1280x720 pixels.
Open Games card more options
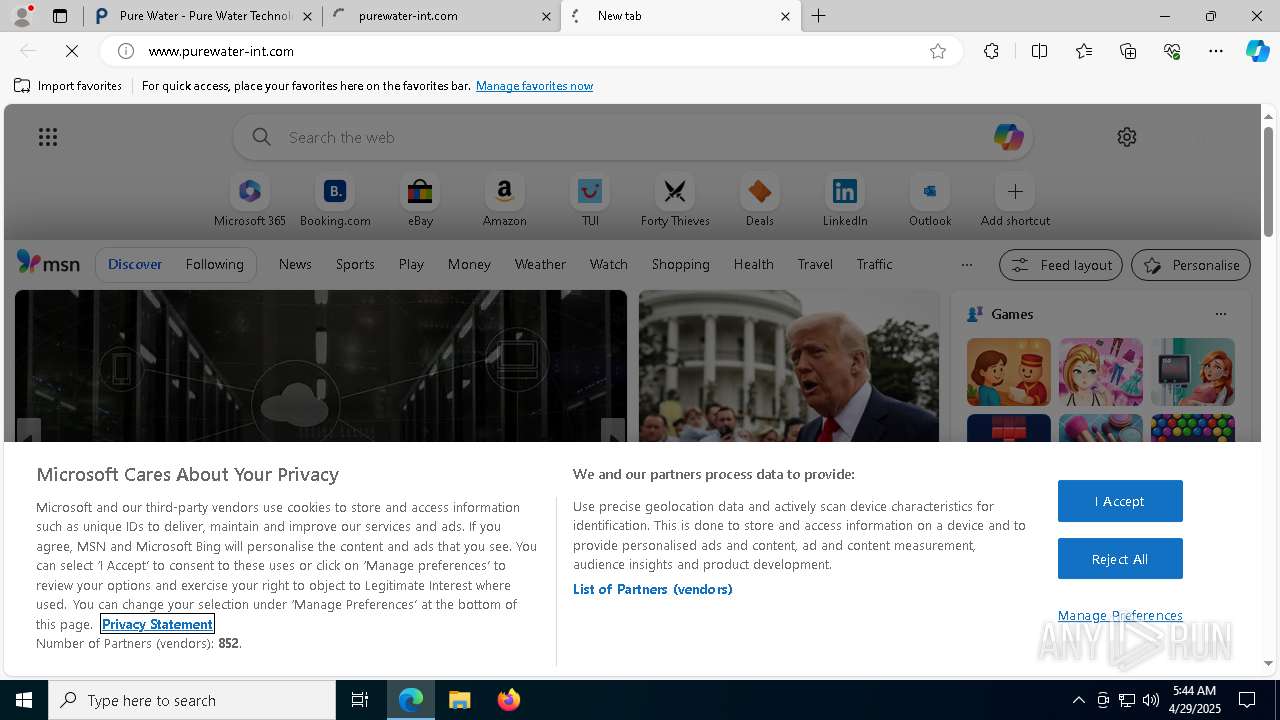(x=1220, y=314)
